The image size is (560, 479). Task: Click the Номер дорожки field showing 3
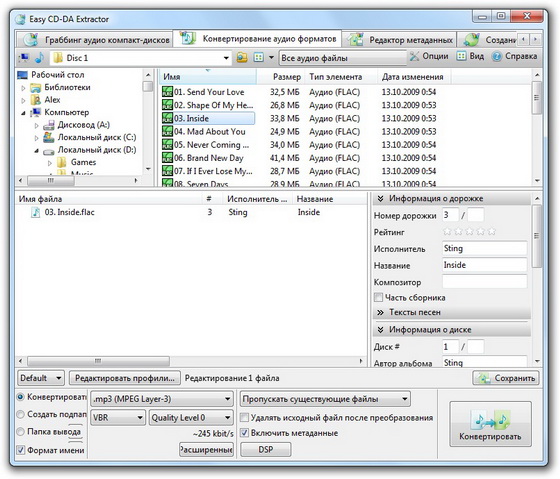pos(450,215)
